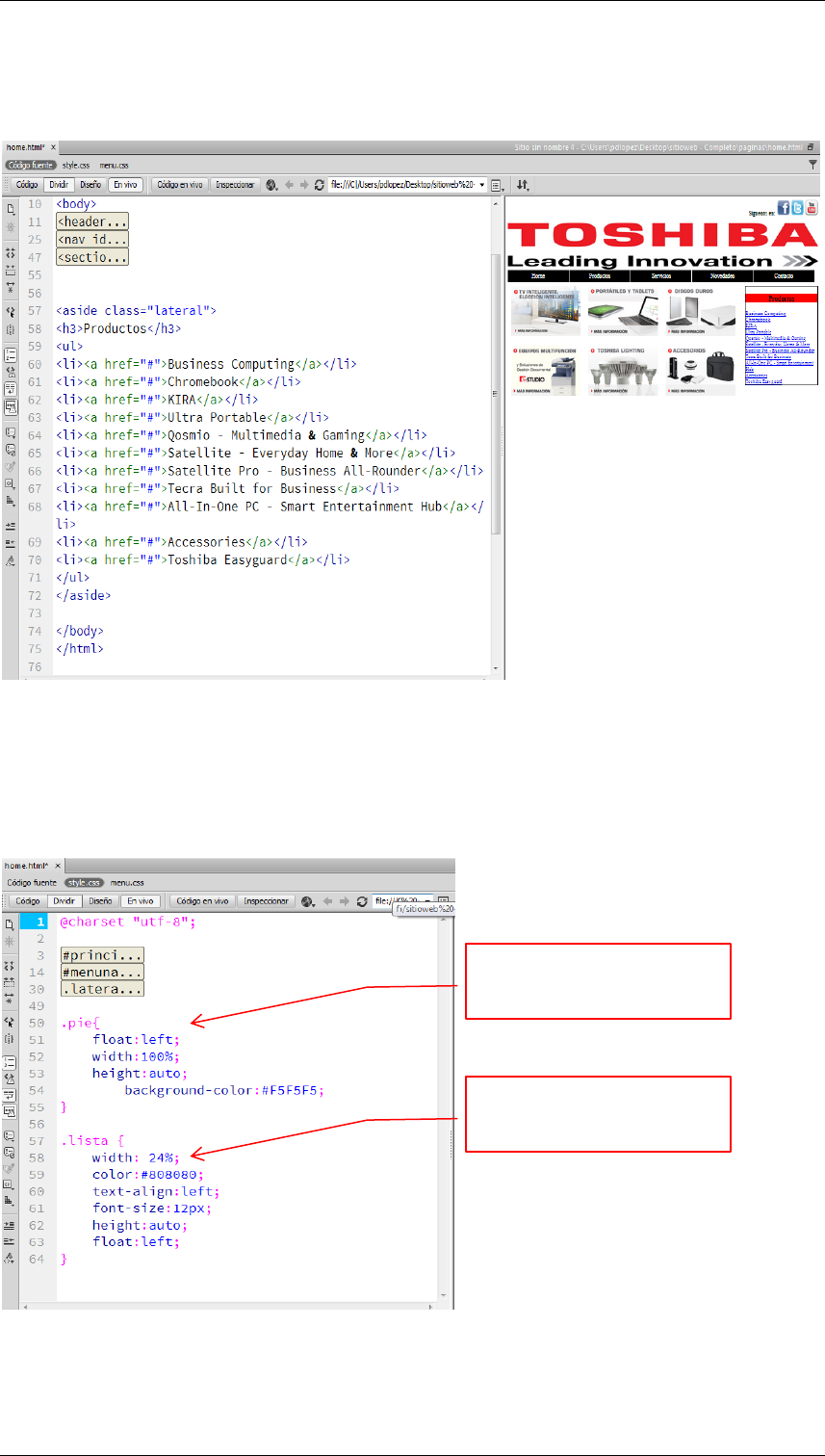Toggle Line Numbers beside style.css code
The width and height of the screenshot is (825, 1456).
click(9, 1062)
